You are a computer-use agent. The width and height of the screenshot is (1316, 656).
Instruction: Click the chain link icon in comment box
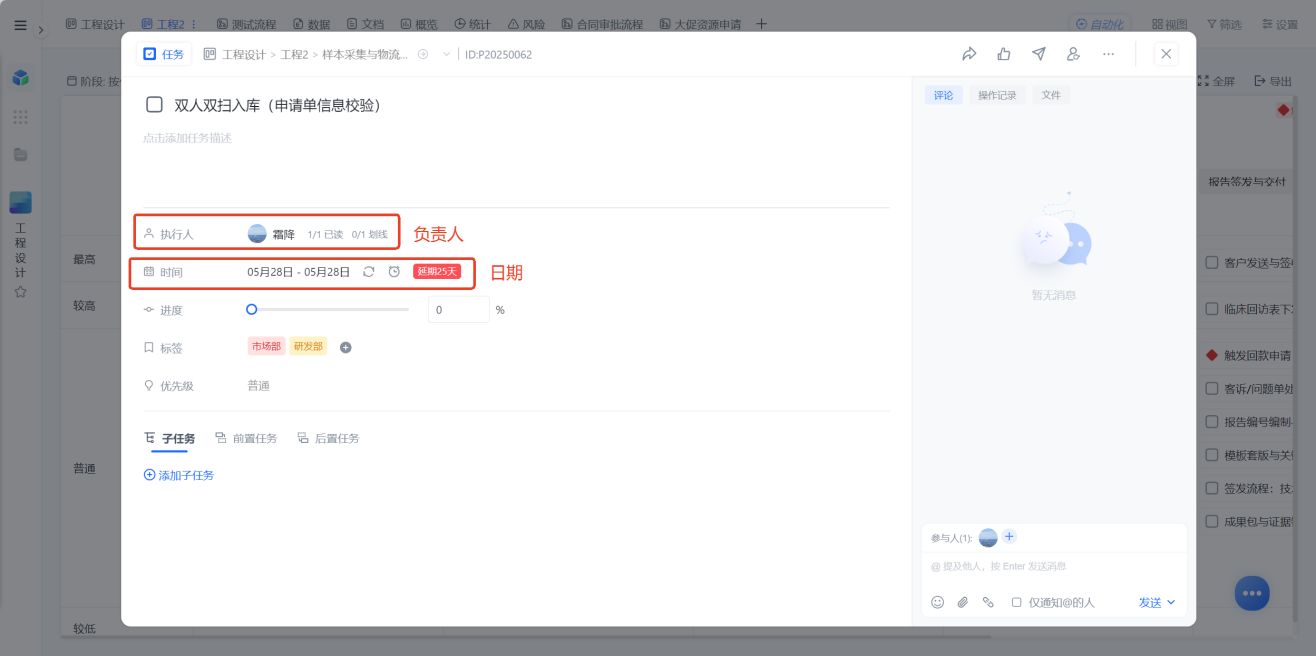[x=988, y=602]
